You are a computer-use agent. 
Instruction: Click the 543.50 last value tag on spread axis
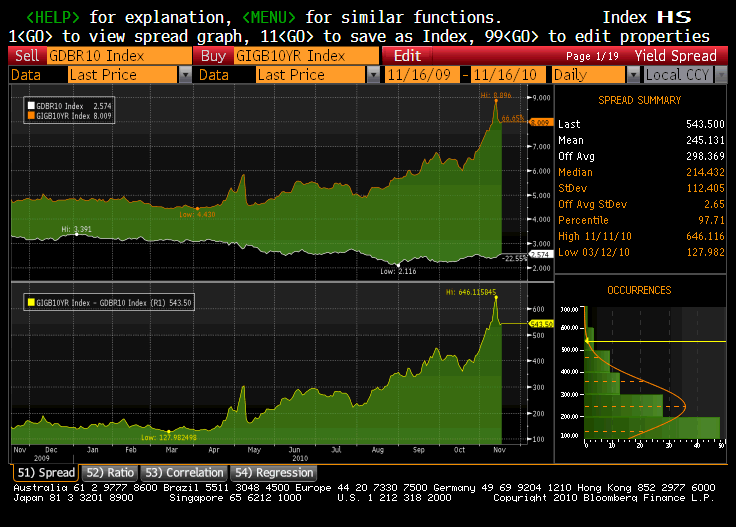pyautogui.click(x=540, y=323)
